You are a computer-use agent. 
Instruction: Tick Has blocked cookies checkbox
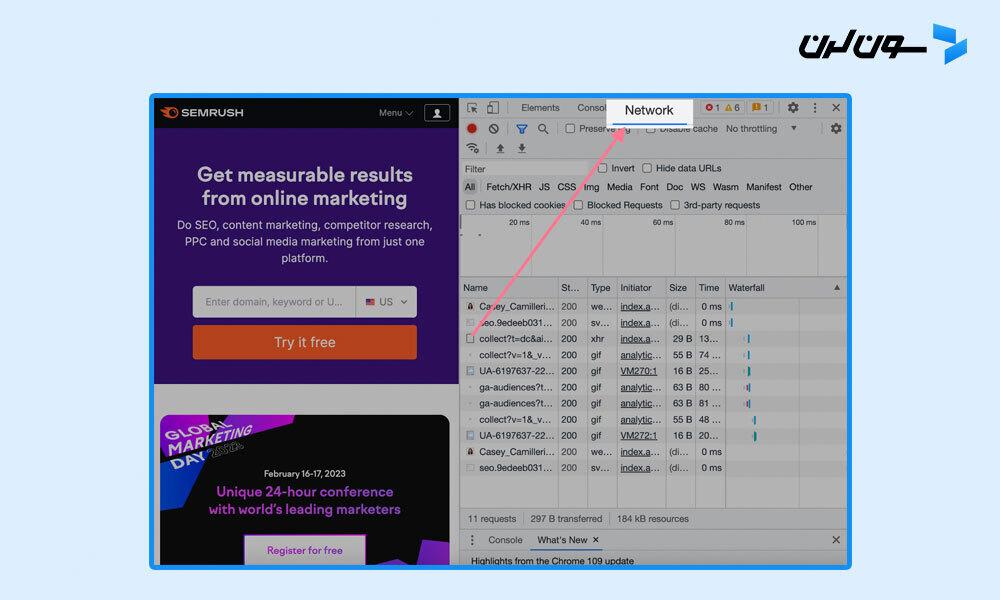[470, 205]
